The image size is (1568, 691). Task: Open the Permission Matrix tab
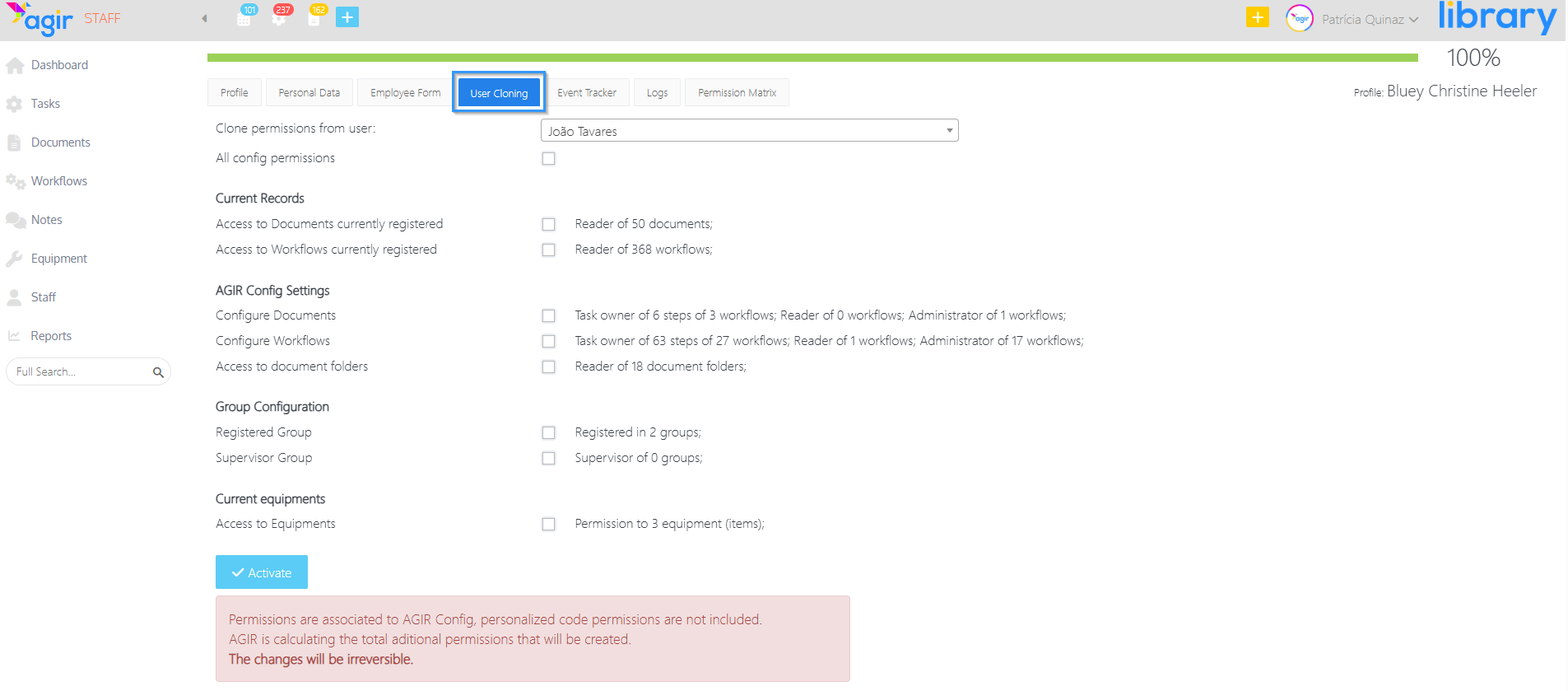(737, 93)
